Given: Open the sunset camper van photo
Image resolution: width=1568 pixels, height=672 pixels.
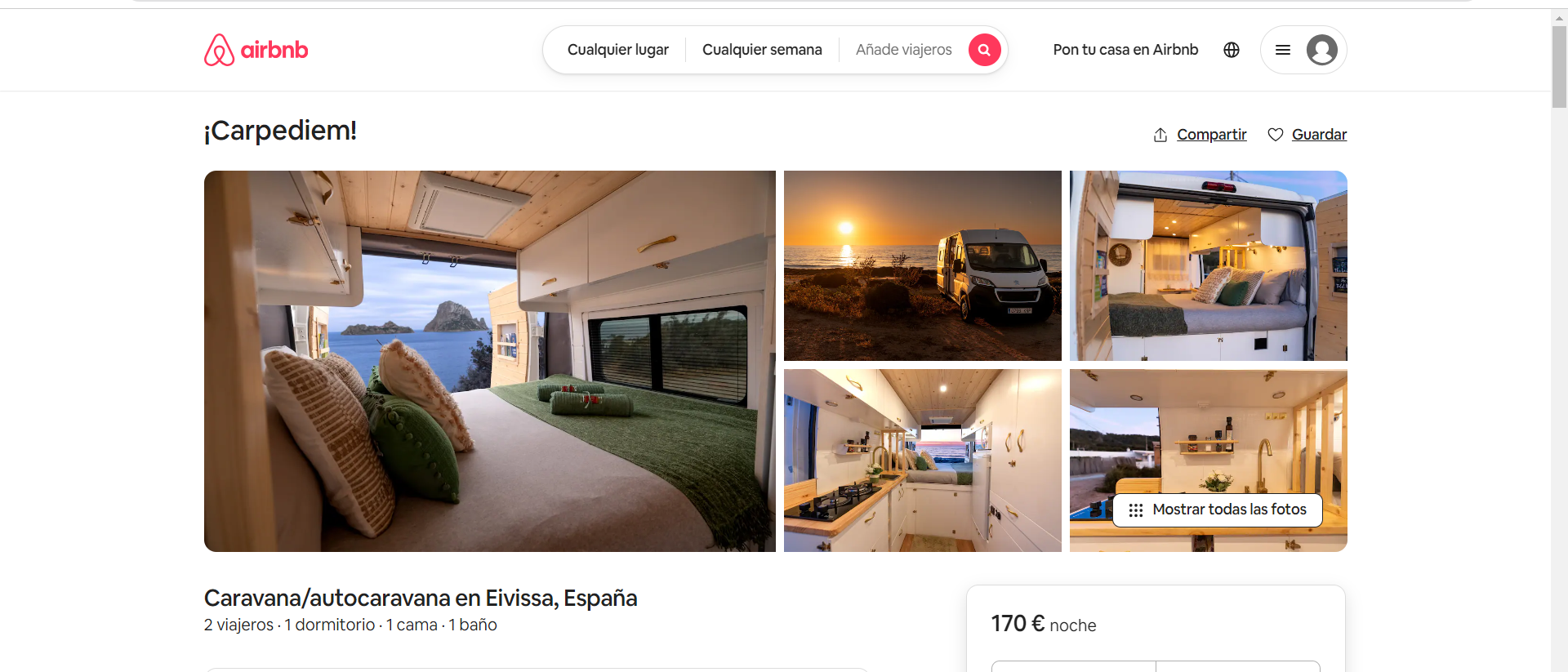Looking at the screenshot, I should coord(923,265).
